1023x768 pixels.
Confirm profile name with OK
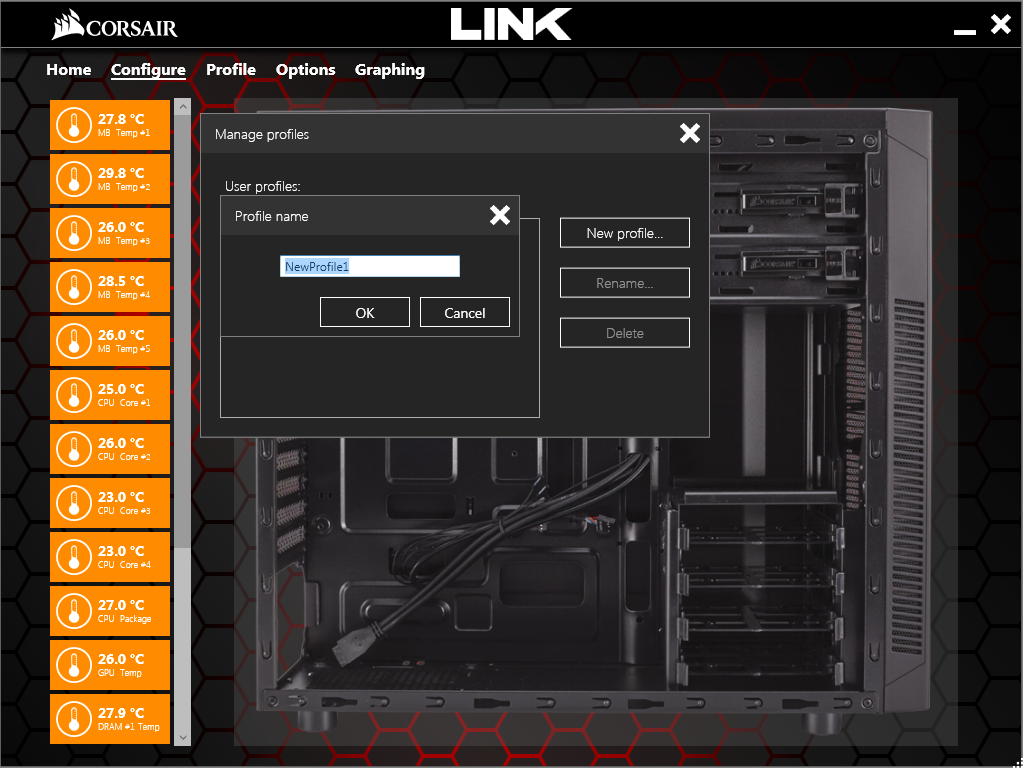[365, 313]
